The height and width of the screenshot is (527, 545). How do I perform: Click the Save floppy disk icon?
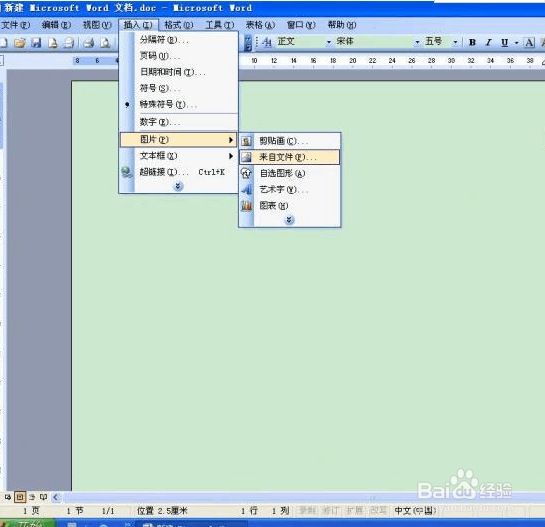pos(36,43)
